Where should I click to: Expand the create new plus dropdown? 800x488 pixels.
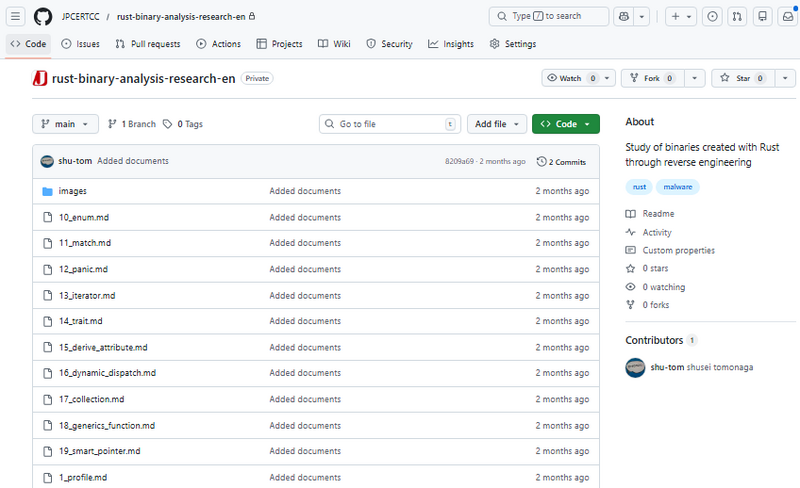click(x=680, y=17)
